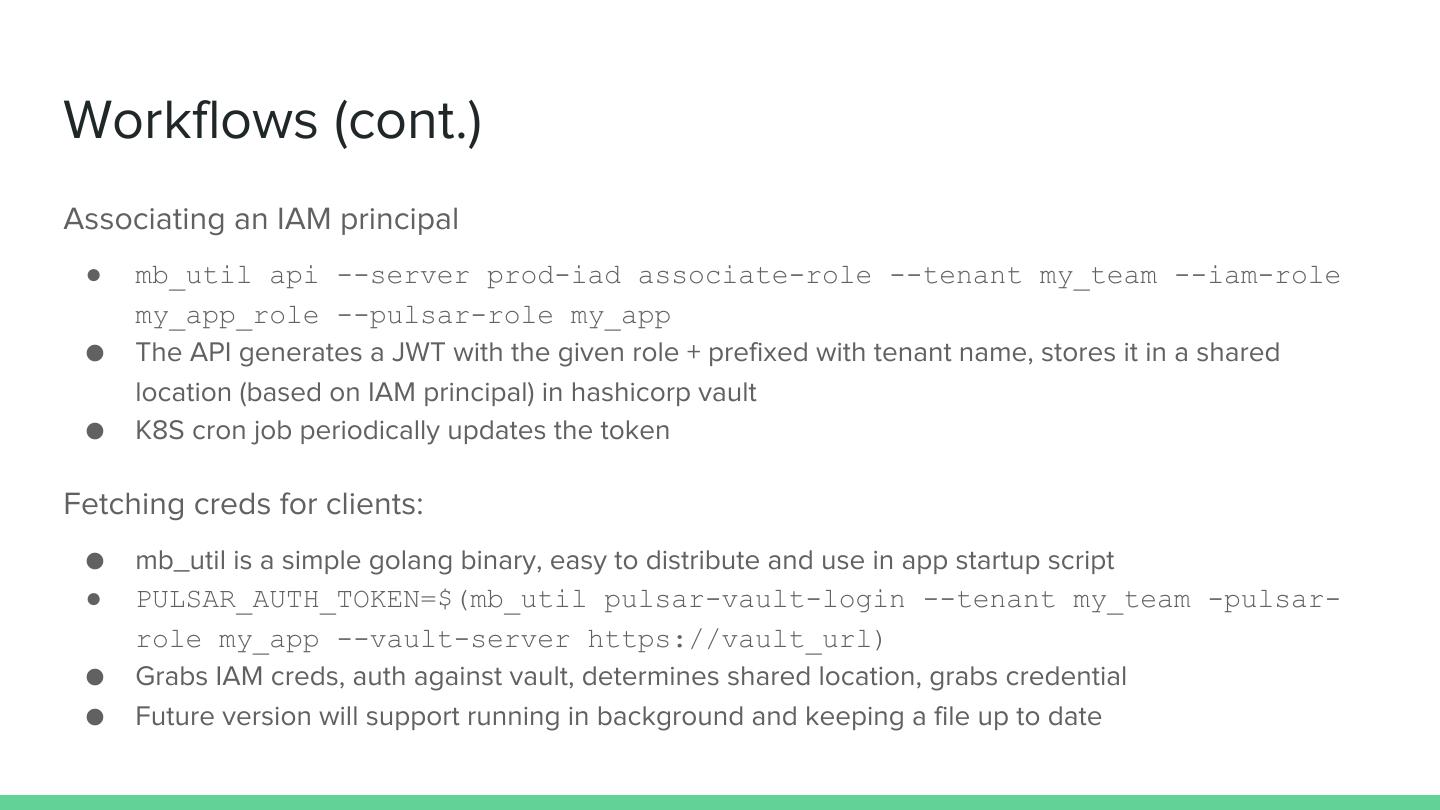Click the "--iam-role" flag in the first command
This screenshot has height=810, width=1440.
1257,276
